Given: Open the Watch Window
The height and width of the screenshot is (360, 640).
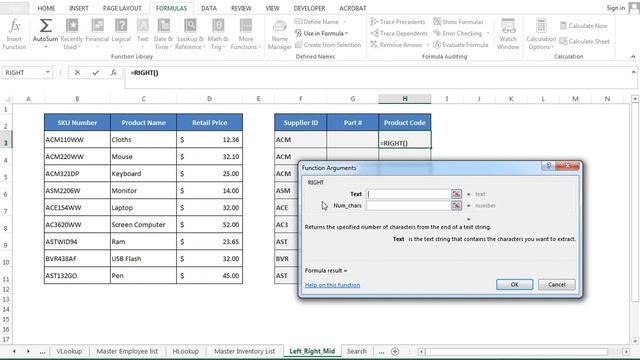Looking at the screenshot, I should coord(508,34).
